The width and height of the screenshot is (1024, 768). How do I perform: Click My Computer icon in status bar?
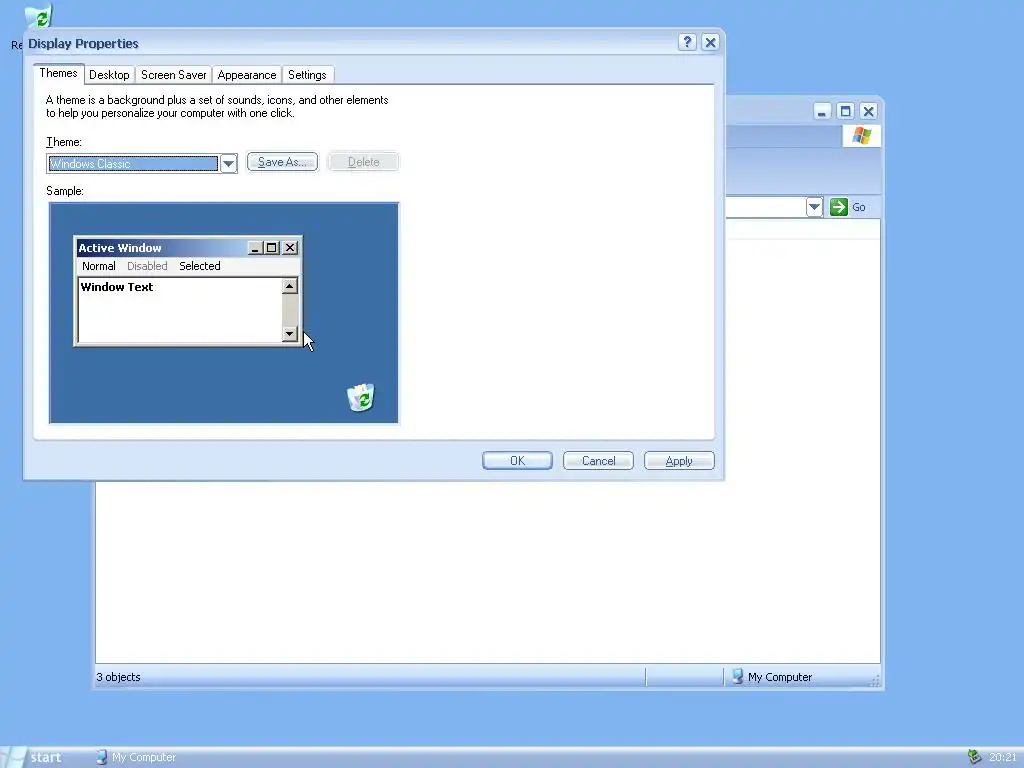pos(737,677)
